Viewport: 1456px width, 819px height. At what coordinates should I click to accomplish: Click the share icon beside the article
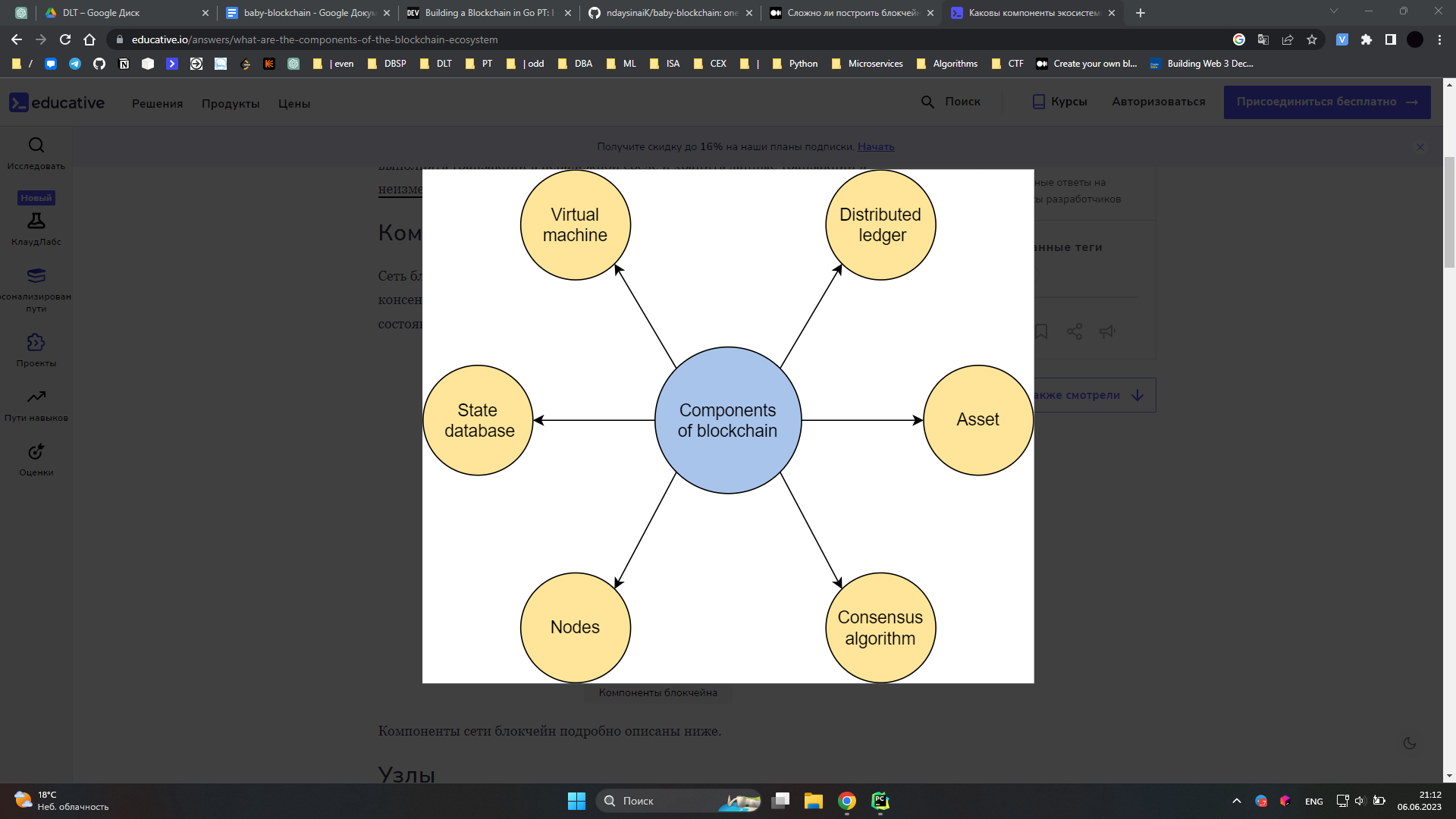[1075, 331]
